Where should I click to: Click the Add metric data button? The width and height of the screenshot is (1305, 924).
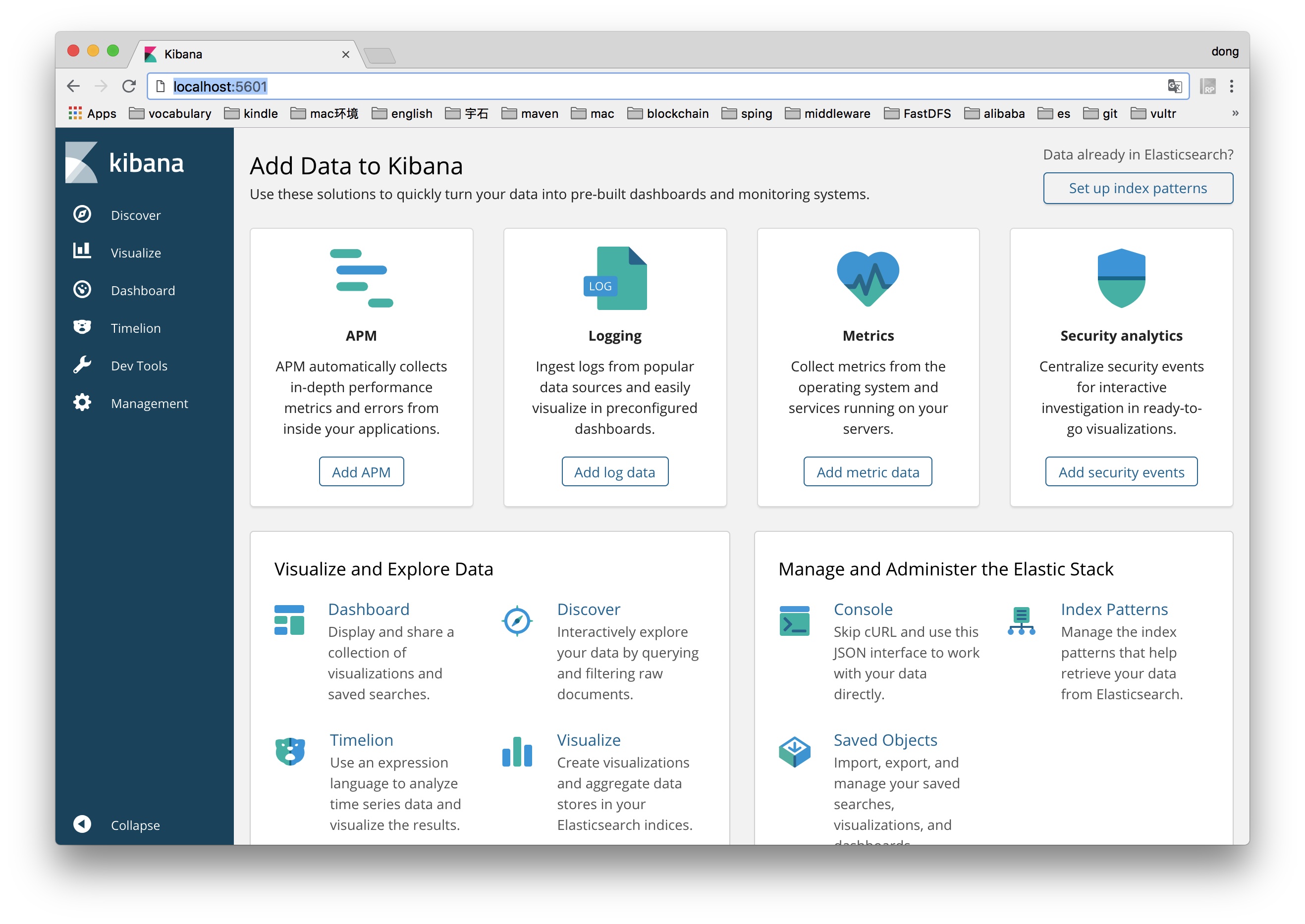867,471
